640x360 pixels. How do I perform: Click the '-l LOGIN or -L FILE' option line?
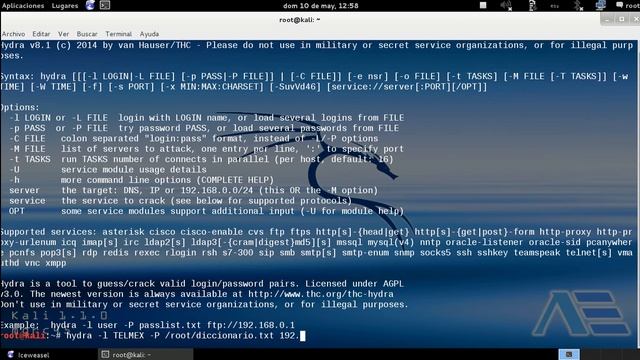[207, 118]
